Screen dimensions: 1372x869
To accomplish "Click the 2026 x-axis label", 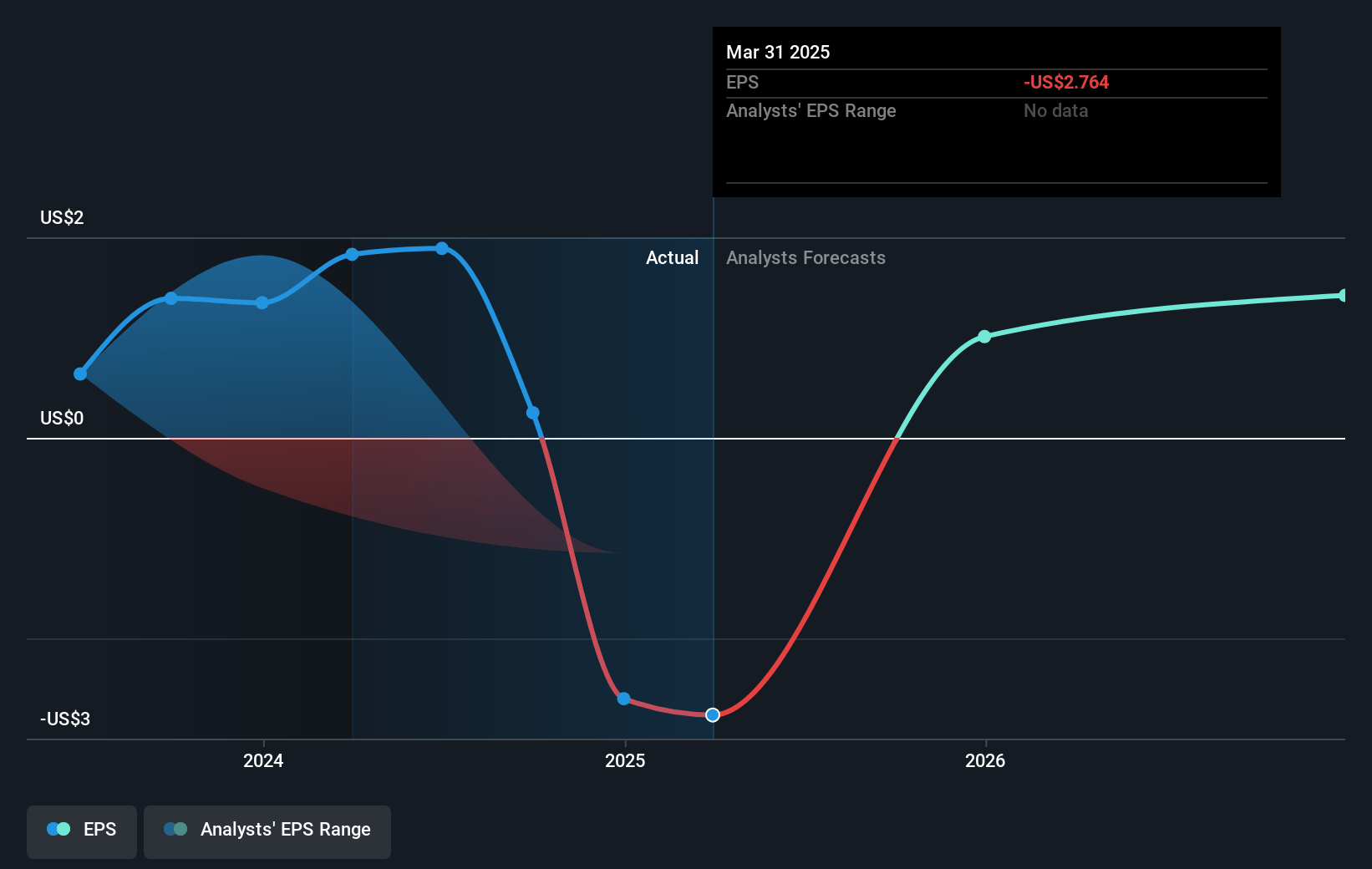I will click(985, 760).
